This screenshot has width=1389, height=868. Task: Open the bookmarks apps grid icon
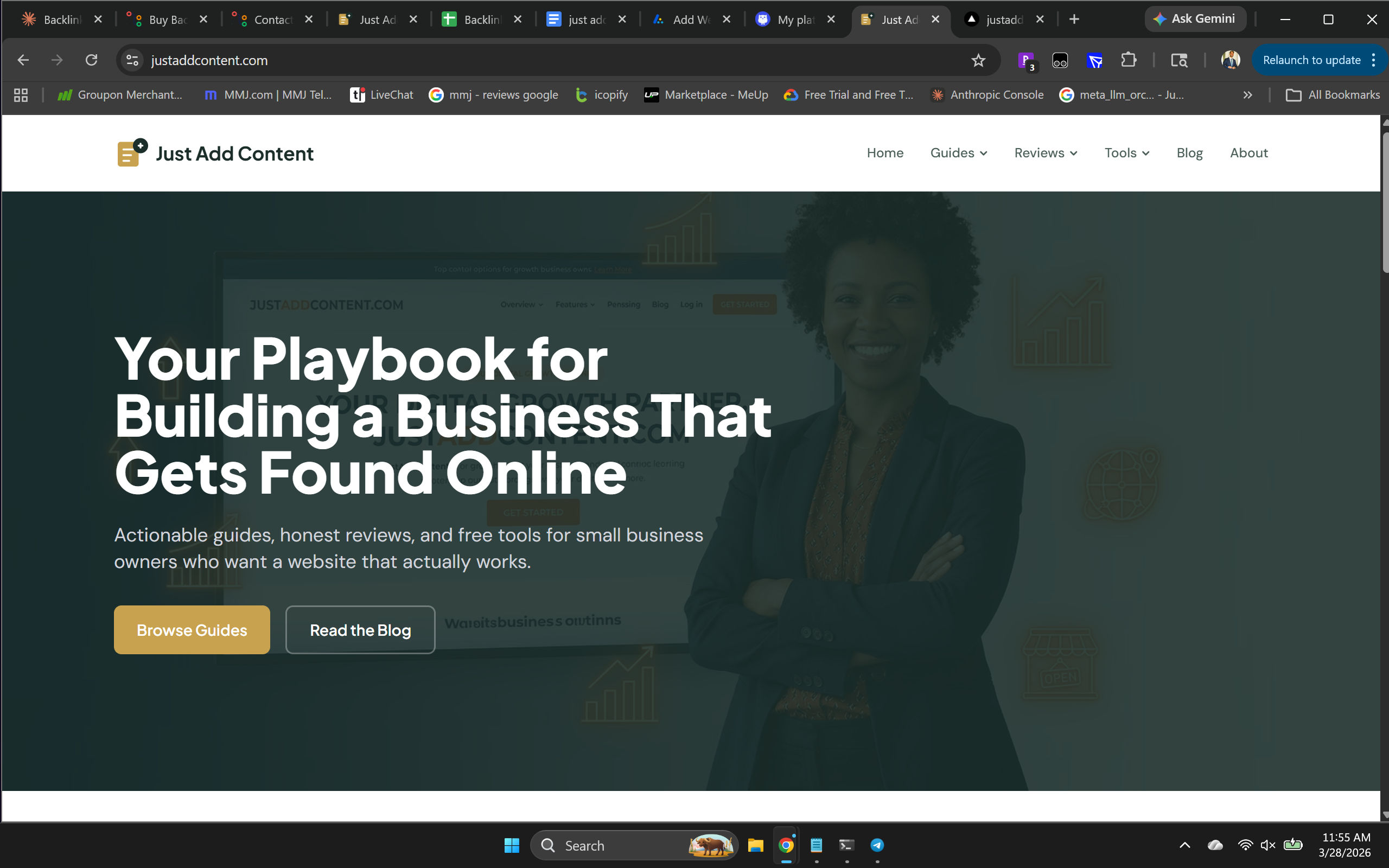(21, 95)
